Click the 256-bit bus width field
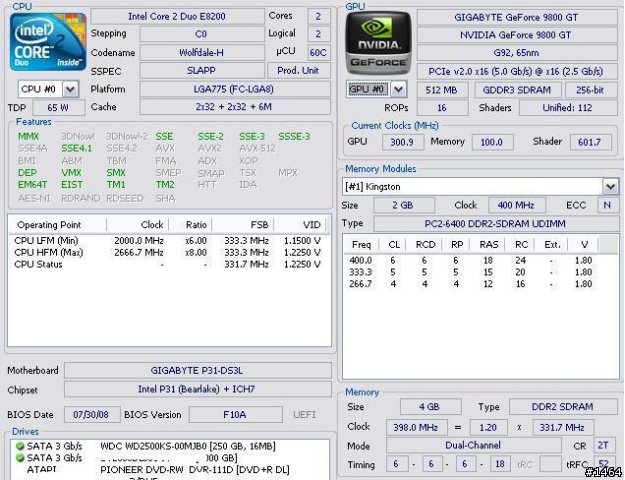 pyautogui.click(x=590, y=90)
